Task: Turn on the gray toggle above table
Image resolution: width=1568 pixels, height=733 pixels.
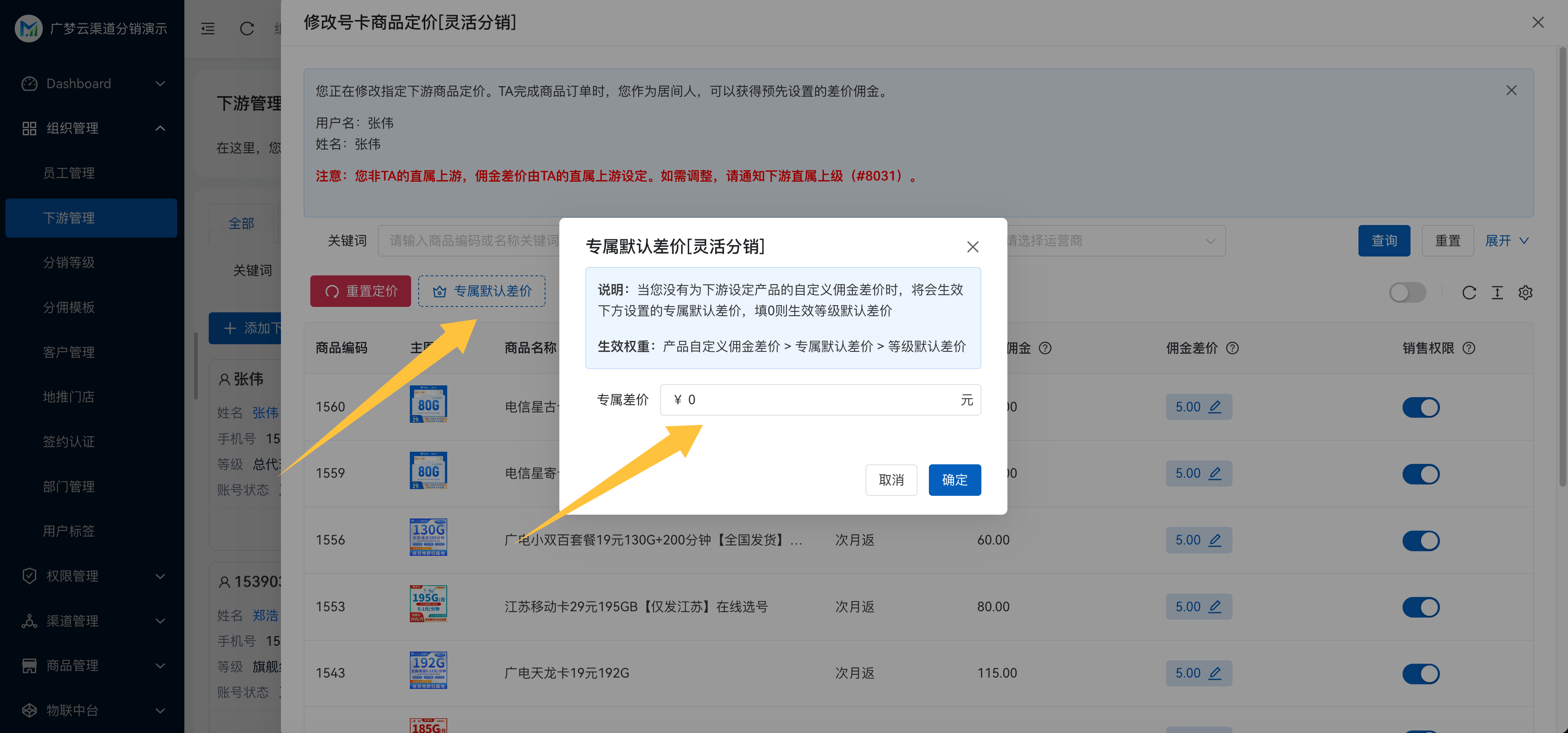Action: pyautogui.click(x=1407, y=293)
